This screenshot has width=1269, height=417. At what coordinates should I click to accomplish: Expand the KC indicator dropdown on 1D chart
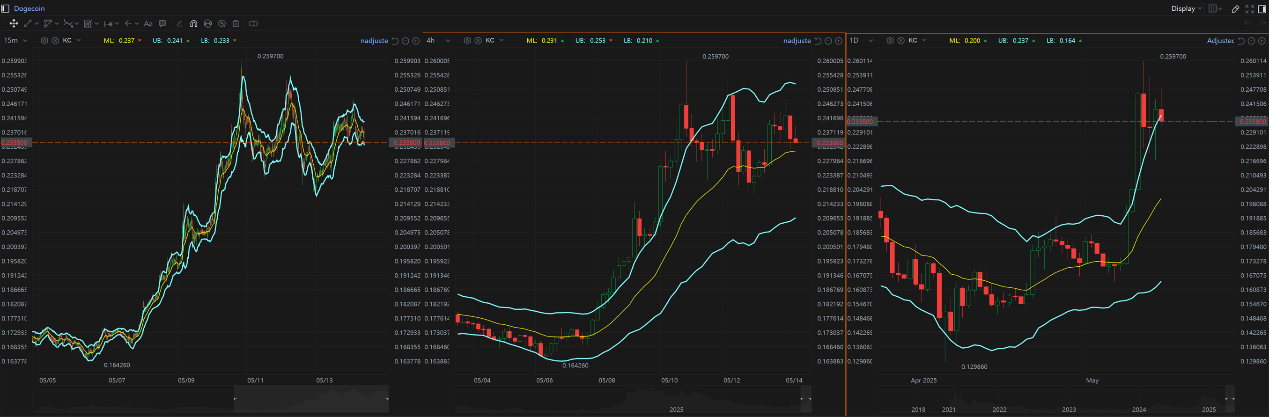924,40
